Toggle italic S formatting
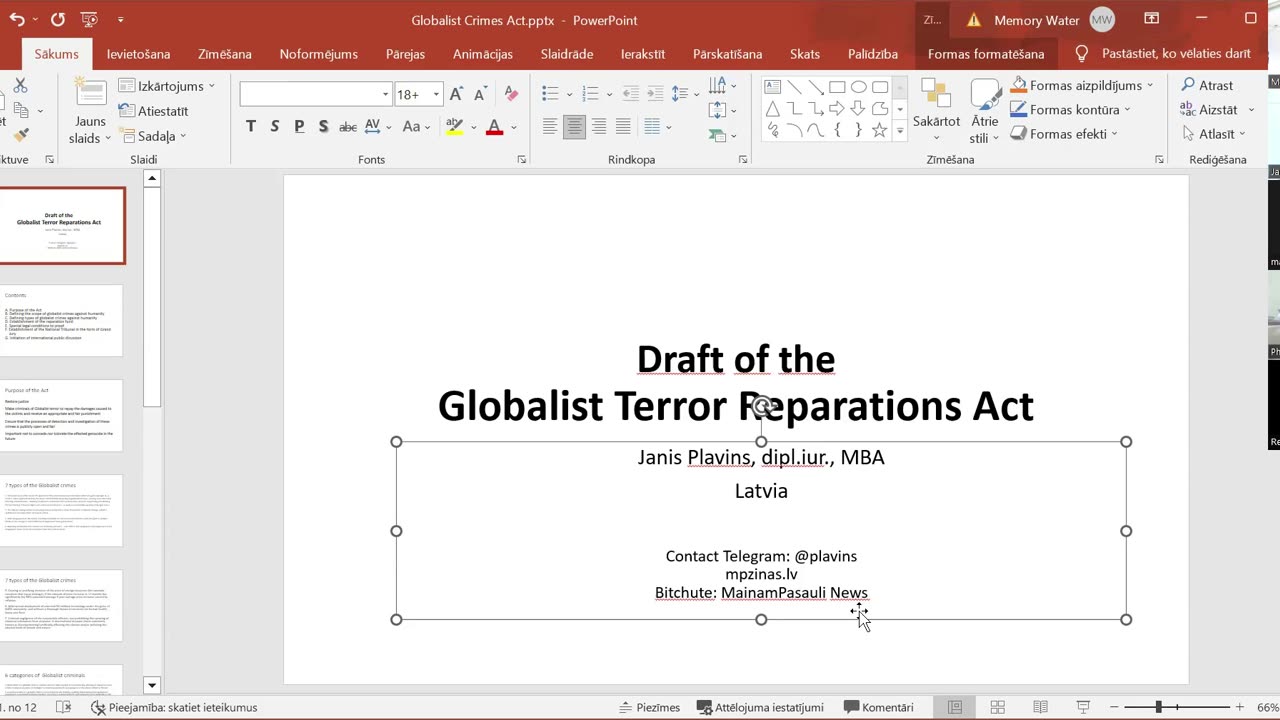Viewport: 1280px width, 720px height. [275, 127]
